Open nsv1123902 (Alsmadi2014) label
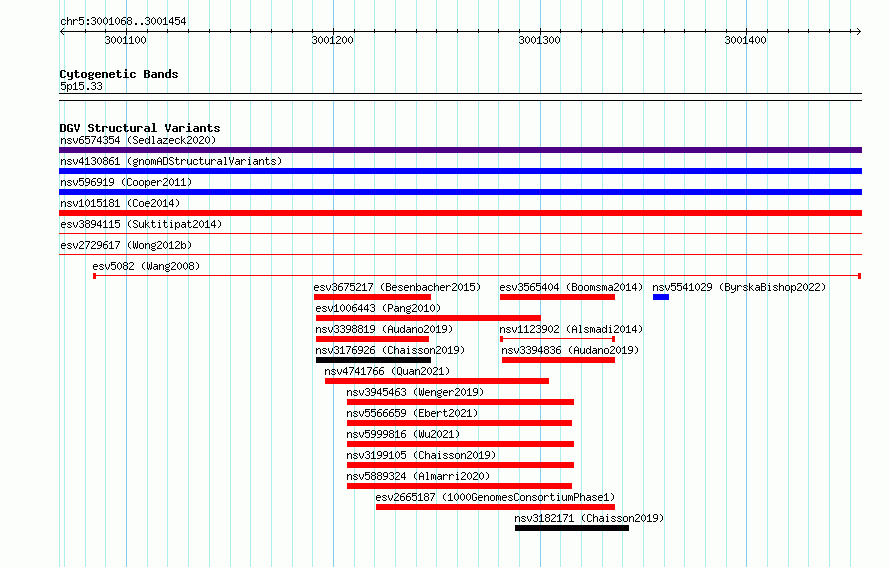The image size is (890, 567). point(571,329)
